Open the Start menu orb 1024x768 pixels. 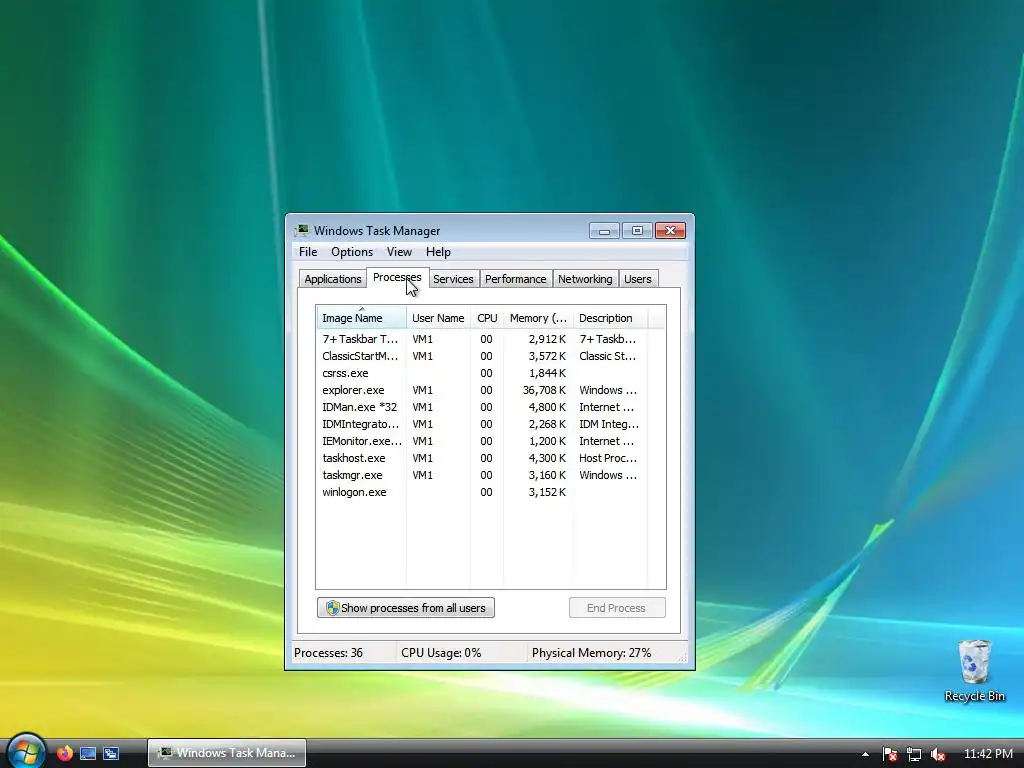(x=26, y=752)
